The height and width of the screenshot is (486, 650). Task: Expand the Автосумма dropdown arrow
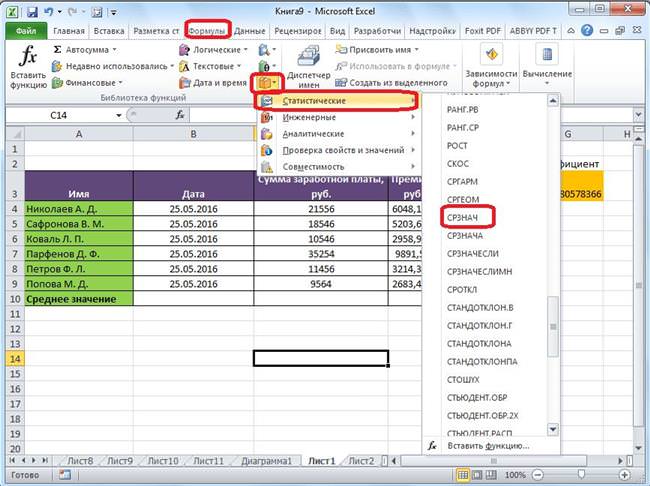(x=115, y=50)
